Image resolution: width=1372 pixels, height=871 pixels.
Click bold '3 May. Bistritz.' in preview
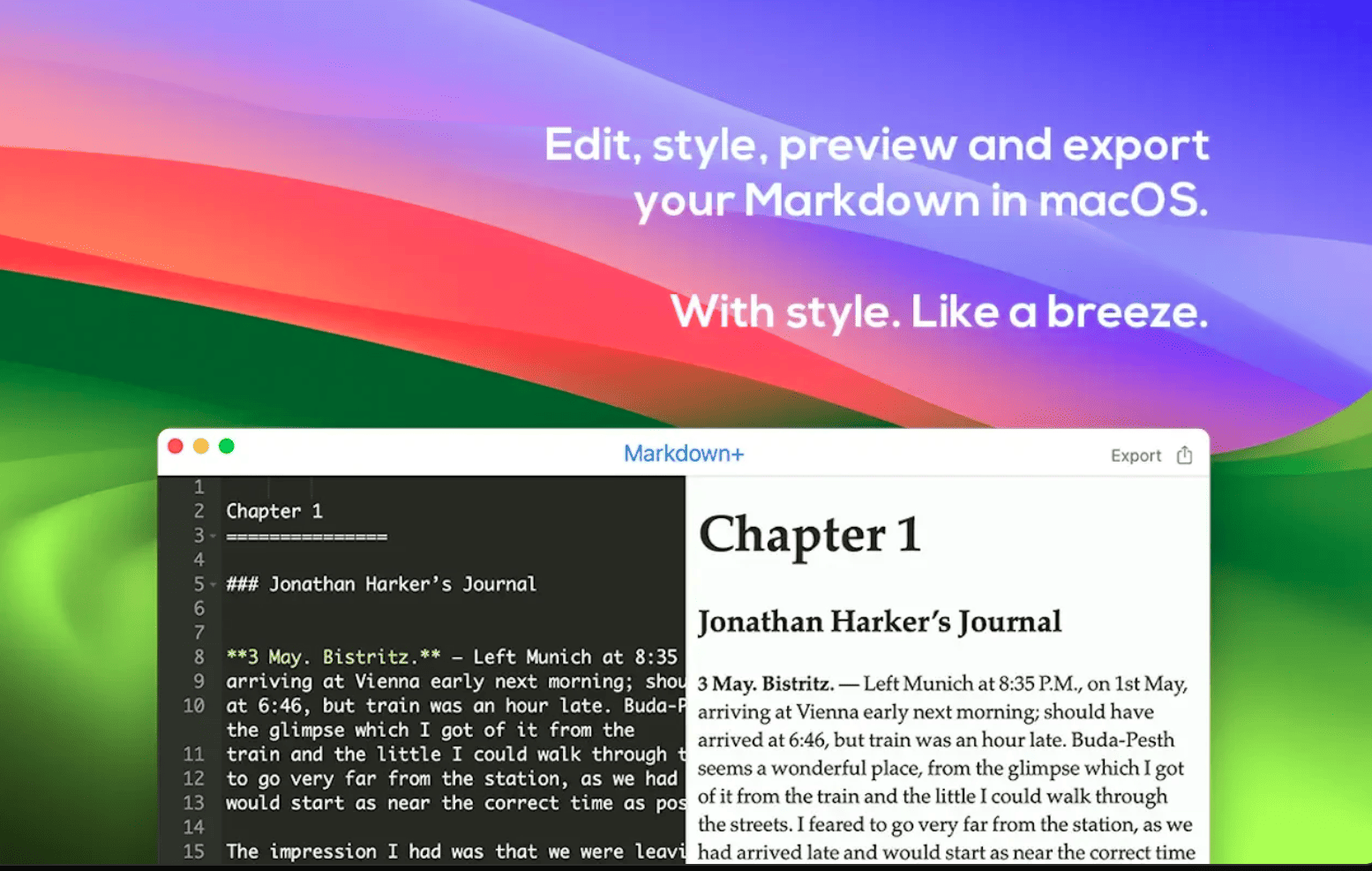(x=765, y=684)
